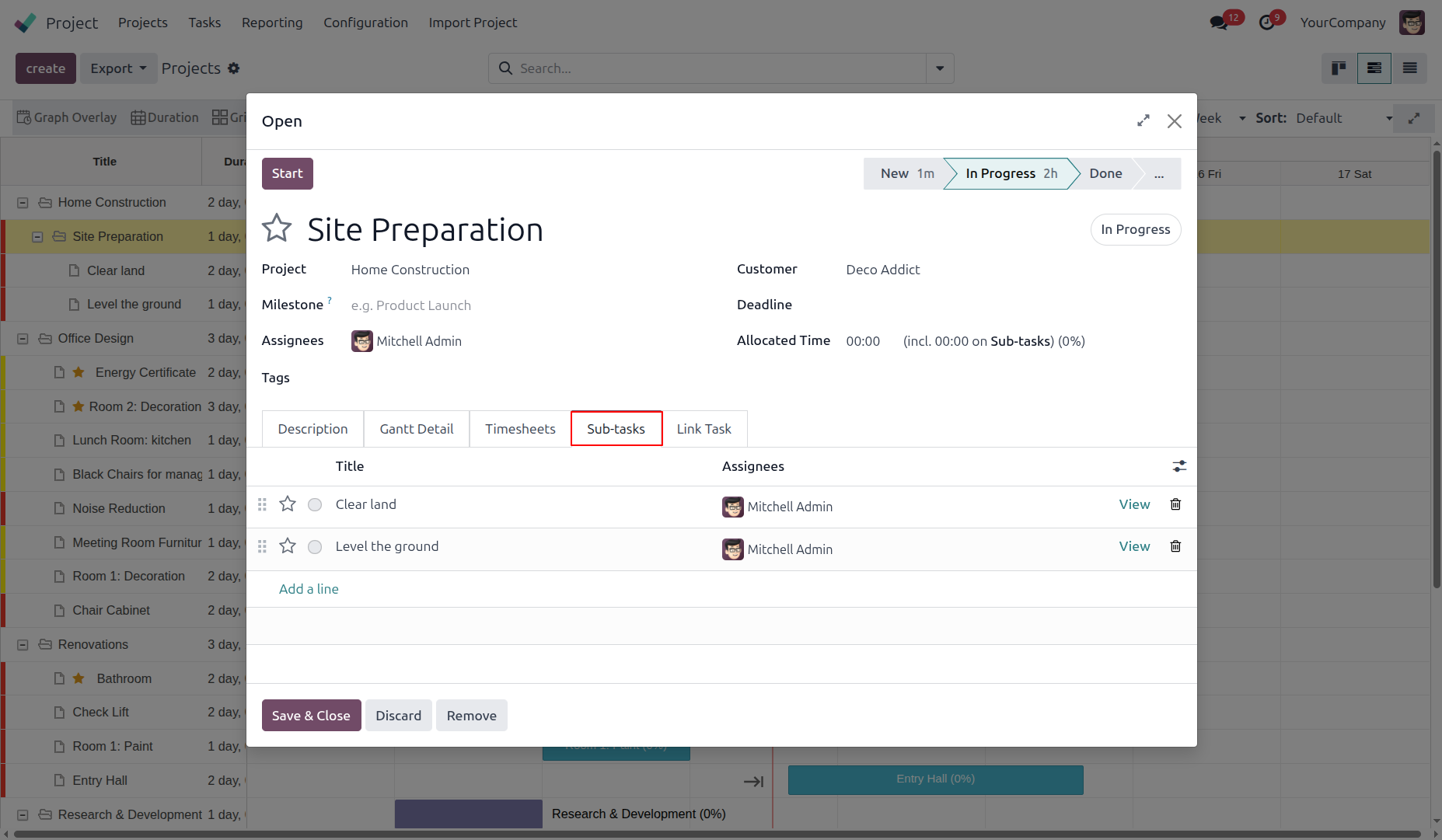Delete the Level the ground sub-task

coord(1175,546)
